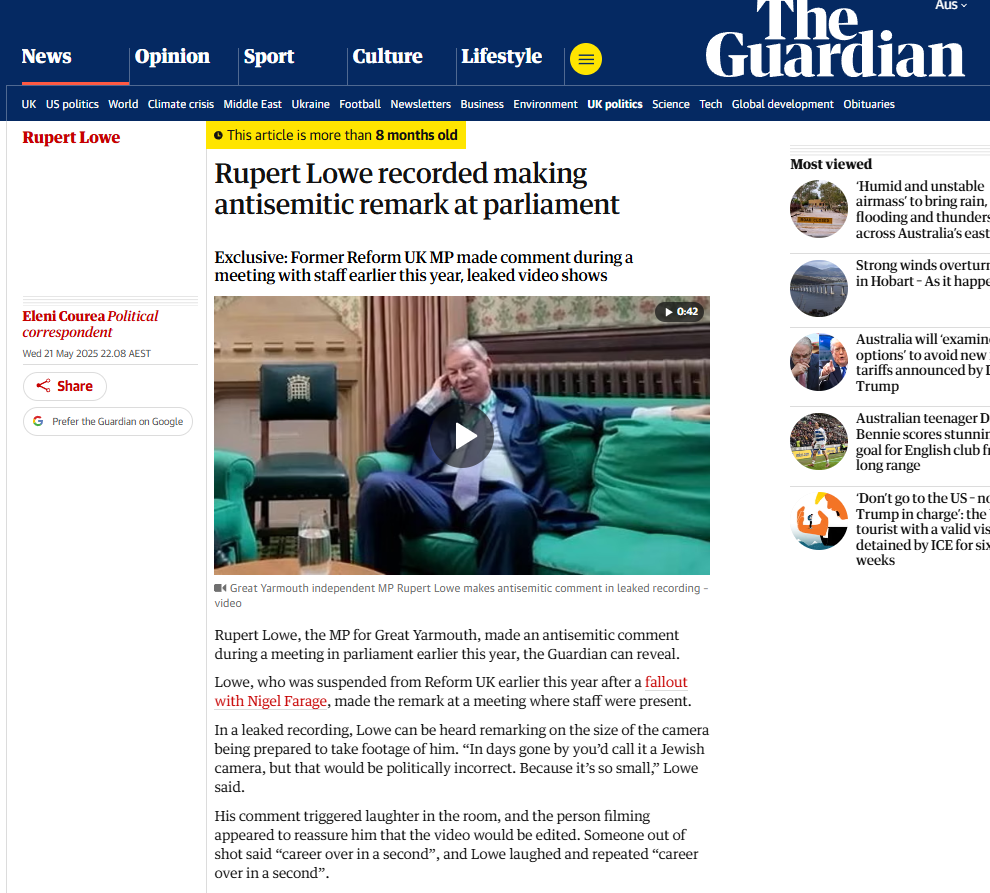This screenshot has height=893, width=990.
Task: Follow the 'fallout with Nigel Farage' link
Action: [450, 692]
